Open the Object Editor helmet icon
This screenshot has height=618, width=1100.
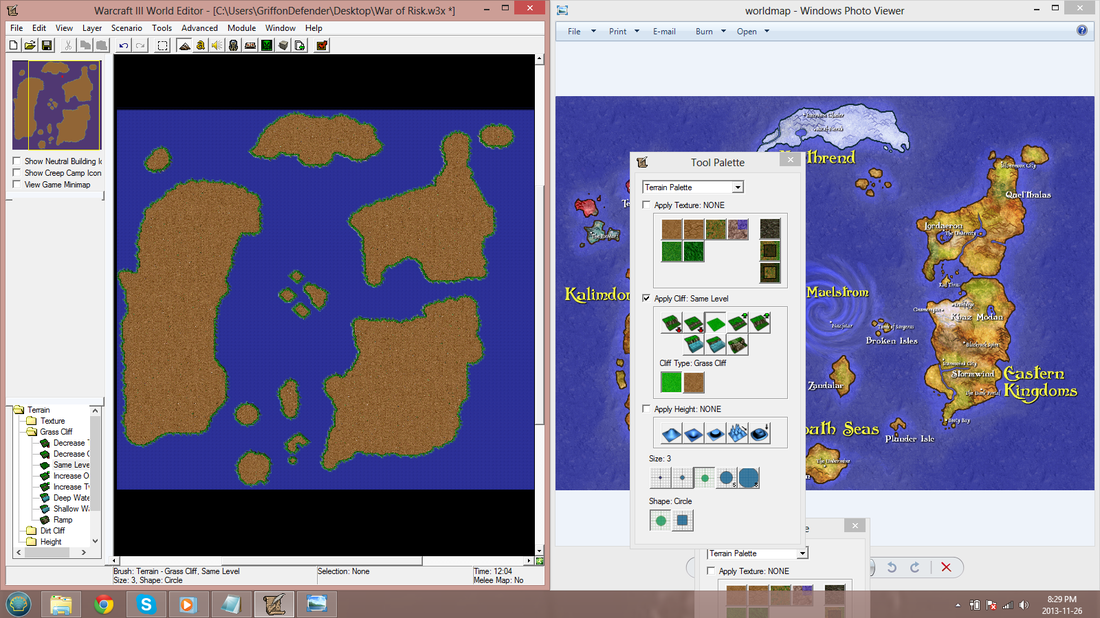(234, 46)
